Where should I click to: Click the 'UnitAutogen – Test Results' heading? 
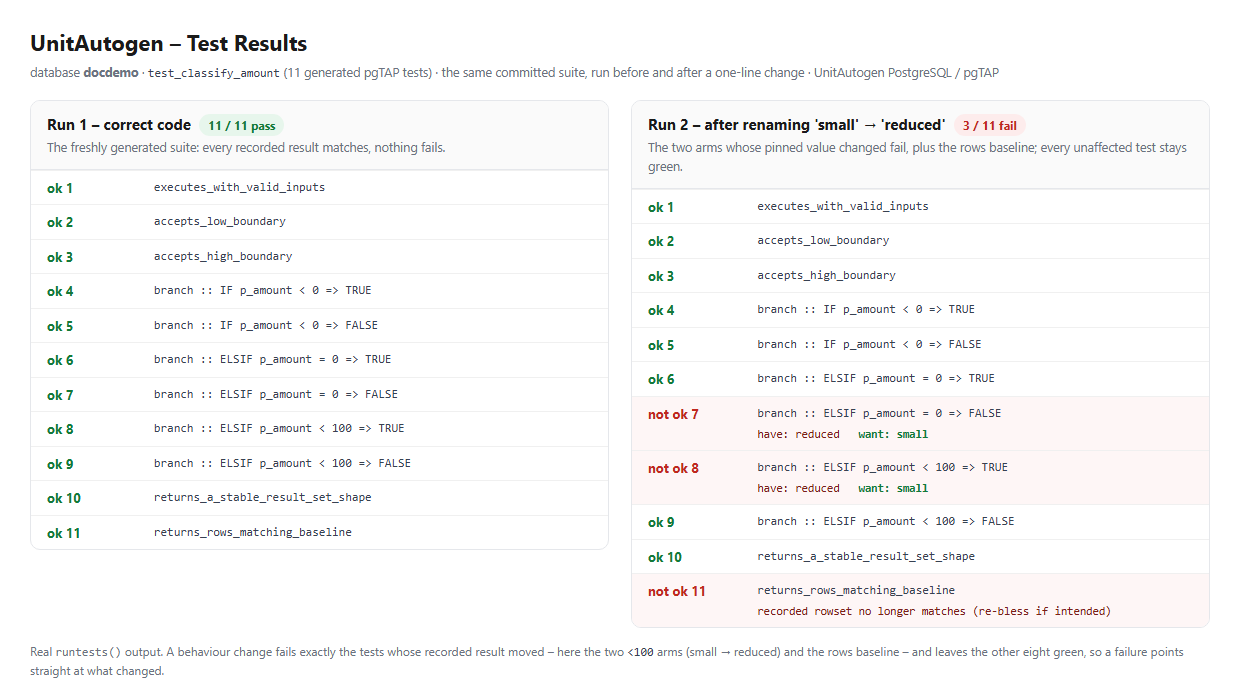168,44
